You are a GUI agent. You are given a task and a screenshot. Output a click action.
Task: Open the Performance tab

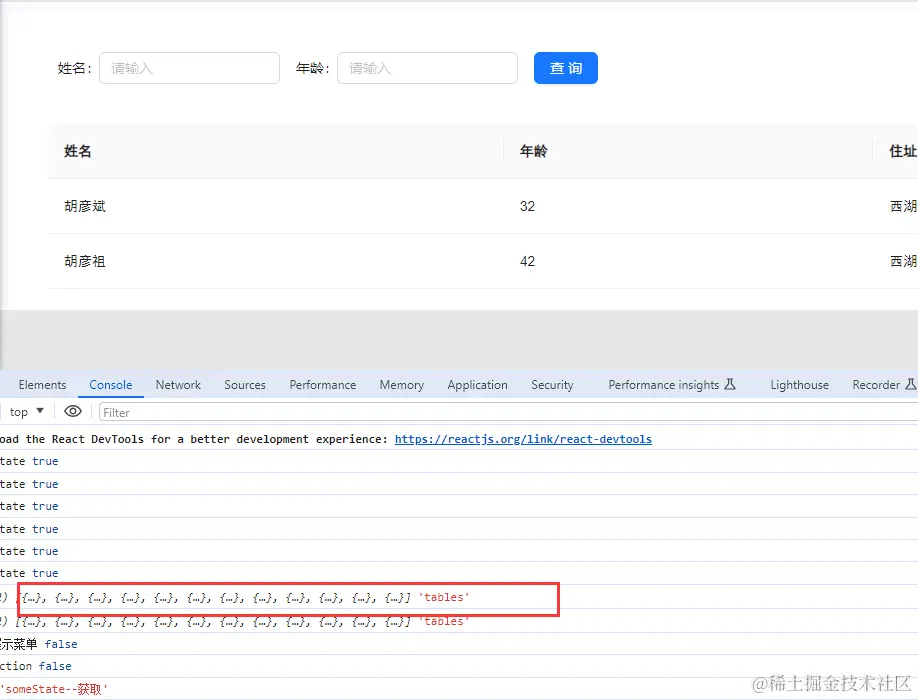(x=323, y=385)
